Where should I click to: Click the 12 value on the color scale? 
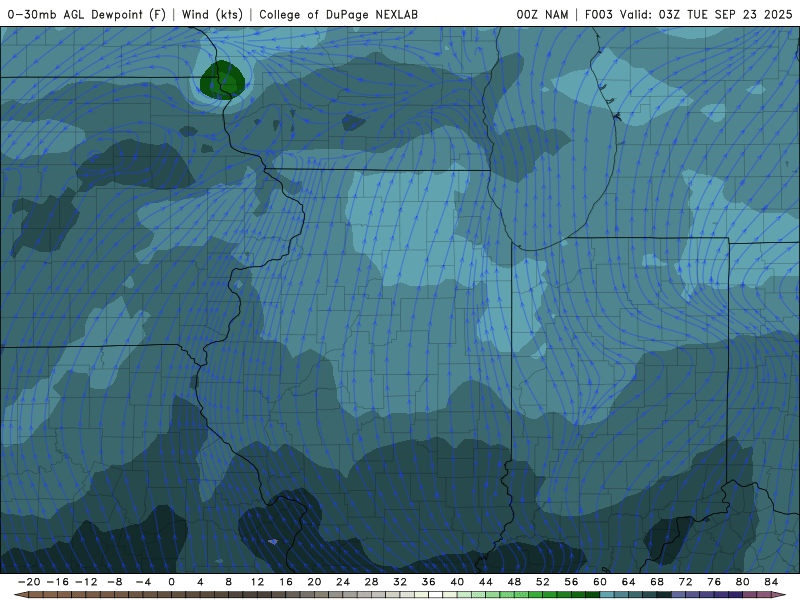click(257, 582)
